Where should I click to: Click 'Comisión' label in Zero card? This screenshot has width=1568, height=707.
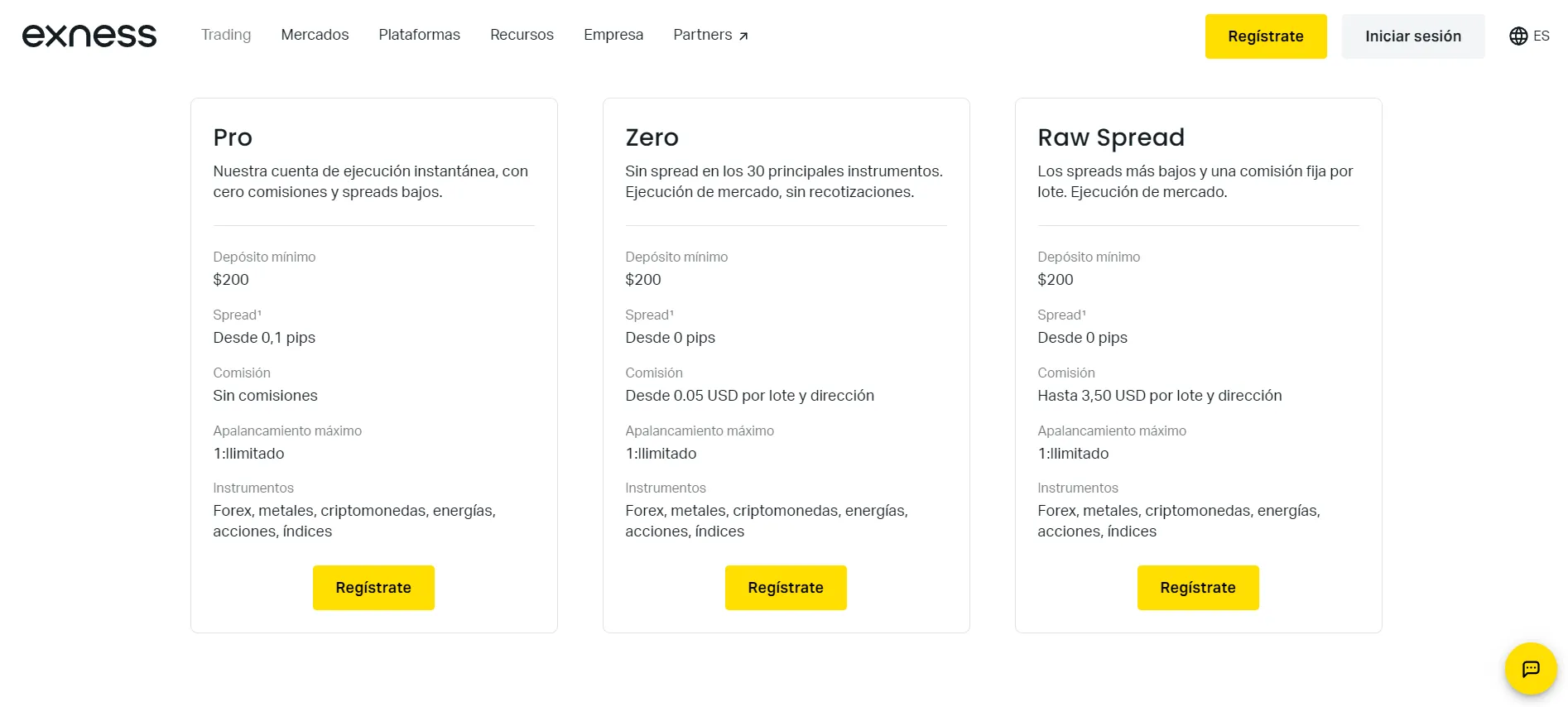654,373
